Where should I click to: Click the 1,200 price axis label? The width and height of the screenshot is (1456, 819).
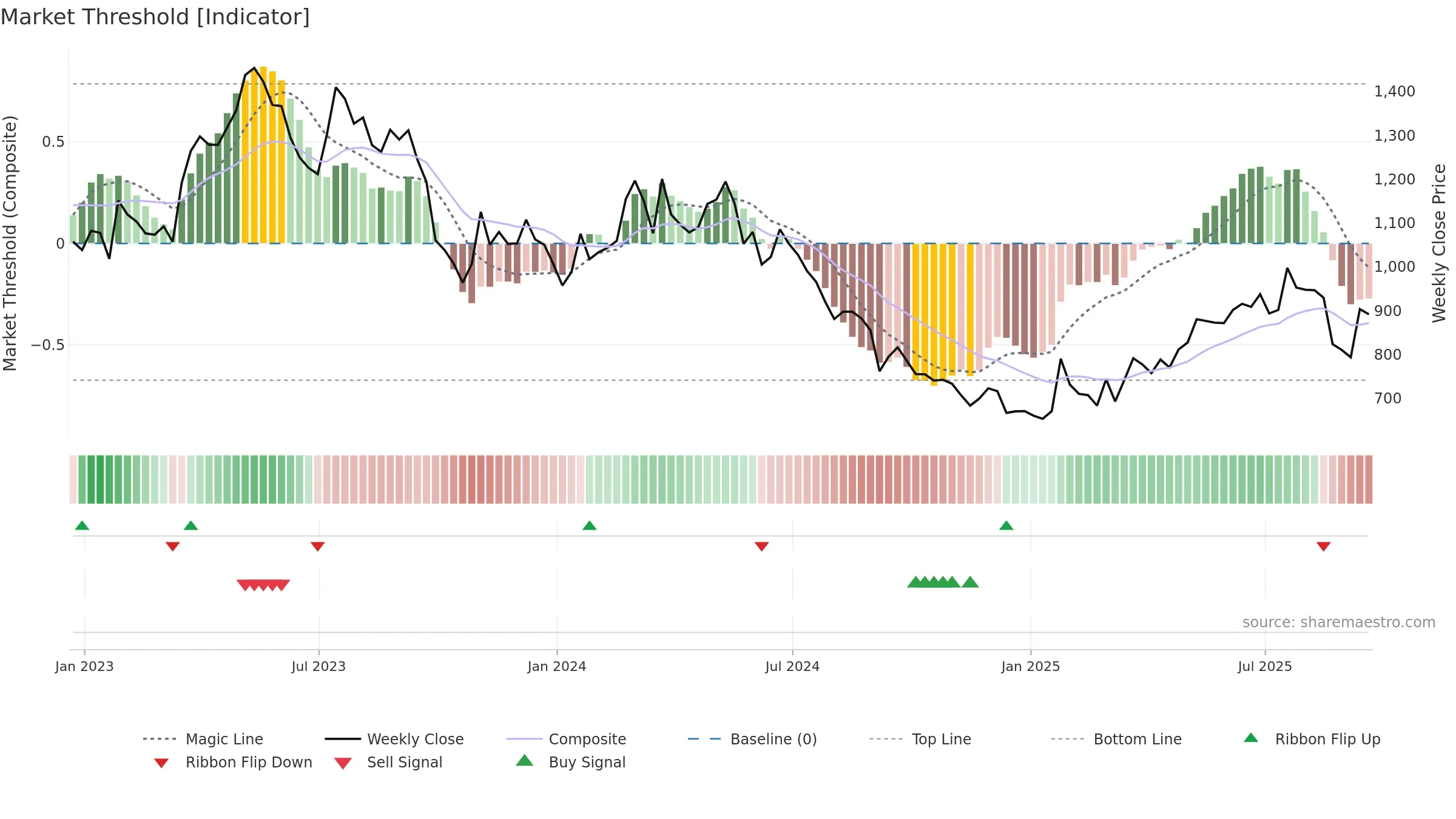click(x=1395, y=180)
